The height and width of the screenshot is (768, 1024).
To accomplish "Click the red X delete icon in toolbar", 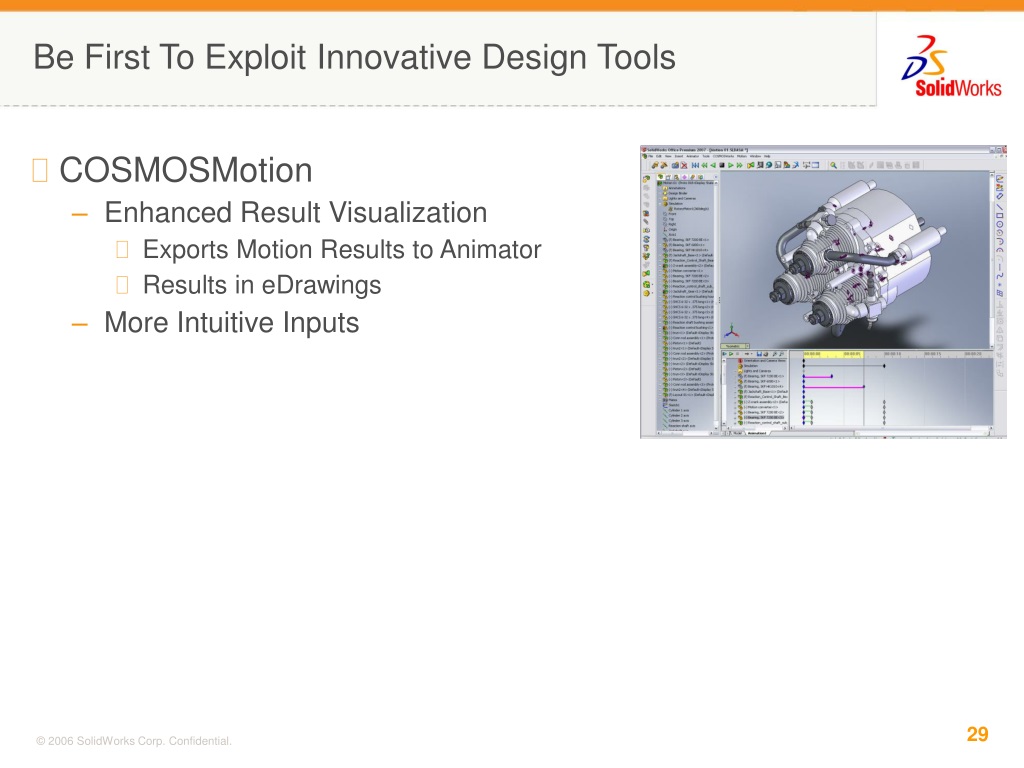I will click(x=684, y=165).
